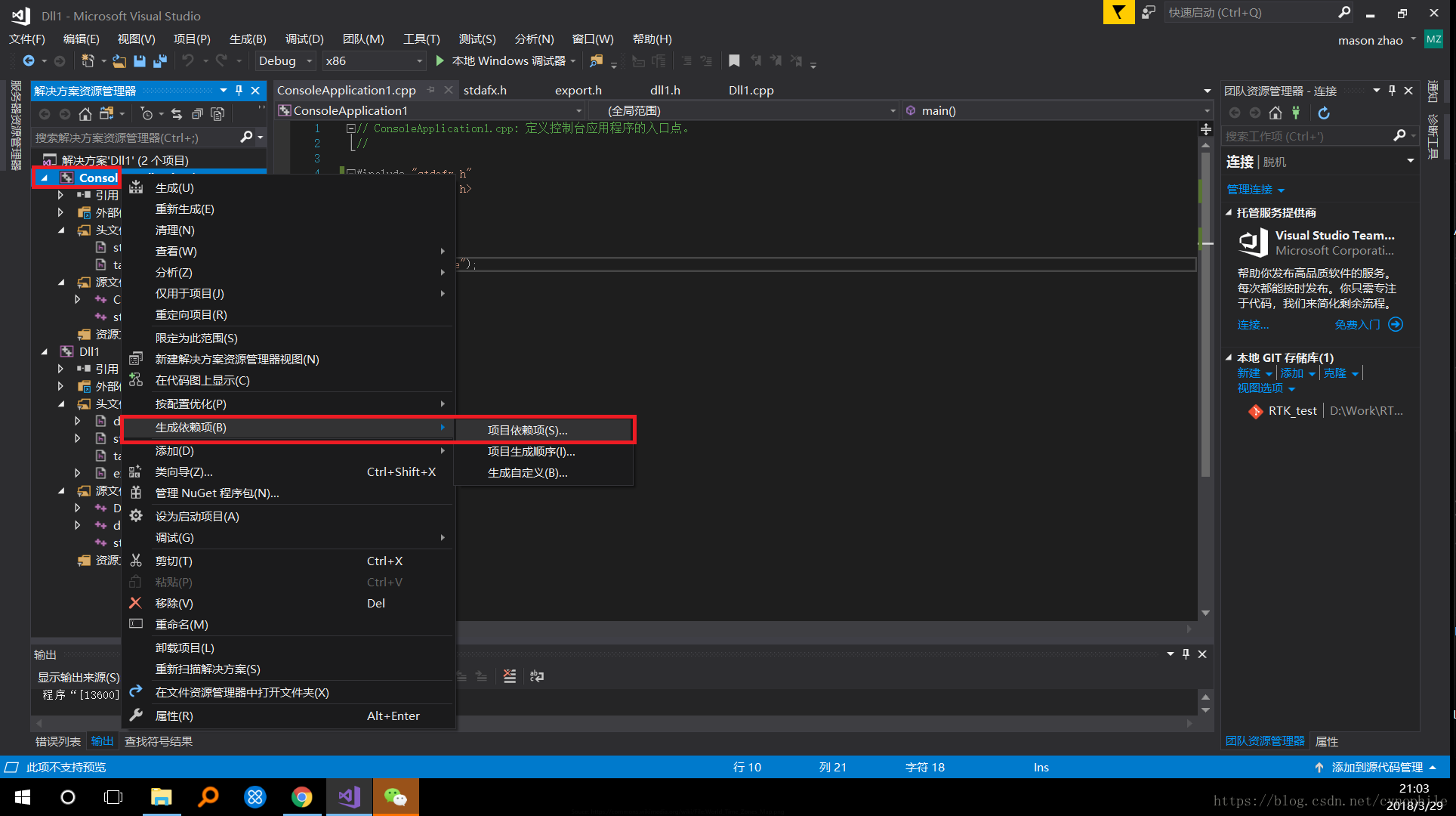
Task: Click the New Project toolbar icon
Action: pyautogui.click(x=88, y=60)
